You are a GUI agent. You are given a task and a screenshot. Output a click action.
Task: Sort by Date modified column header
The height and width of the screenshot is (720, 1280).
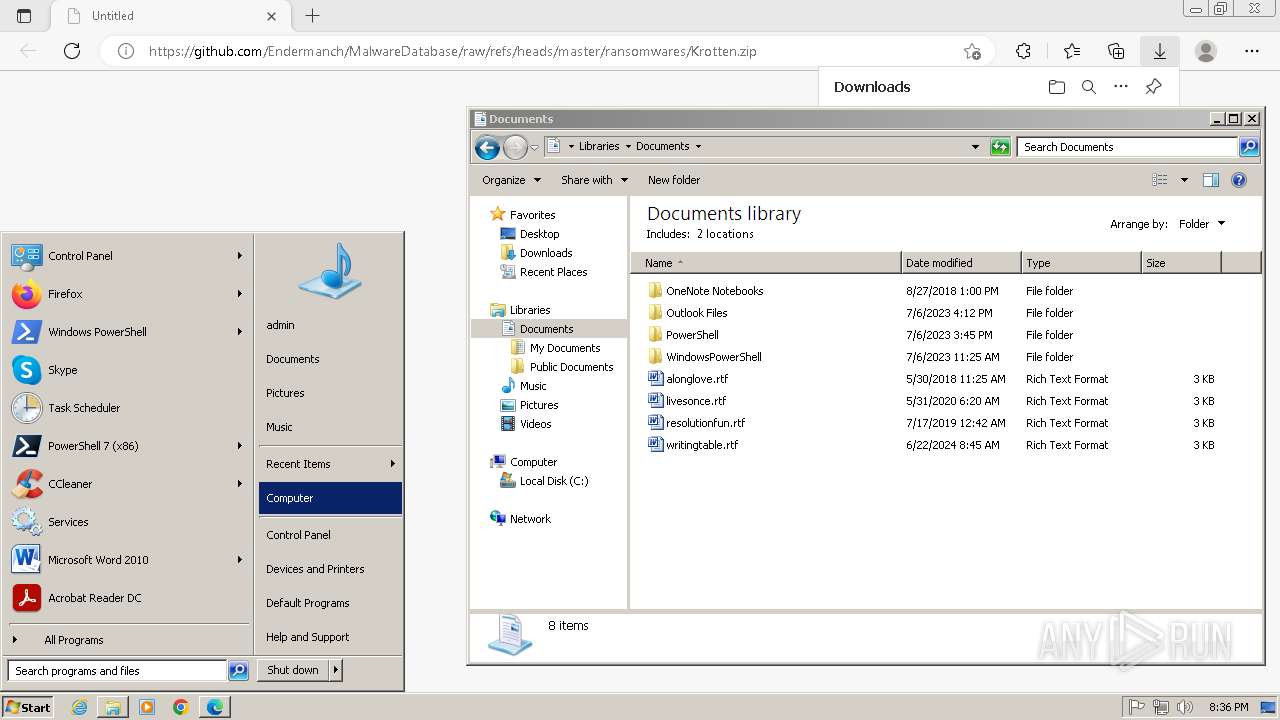961,263
